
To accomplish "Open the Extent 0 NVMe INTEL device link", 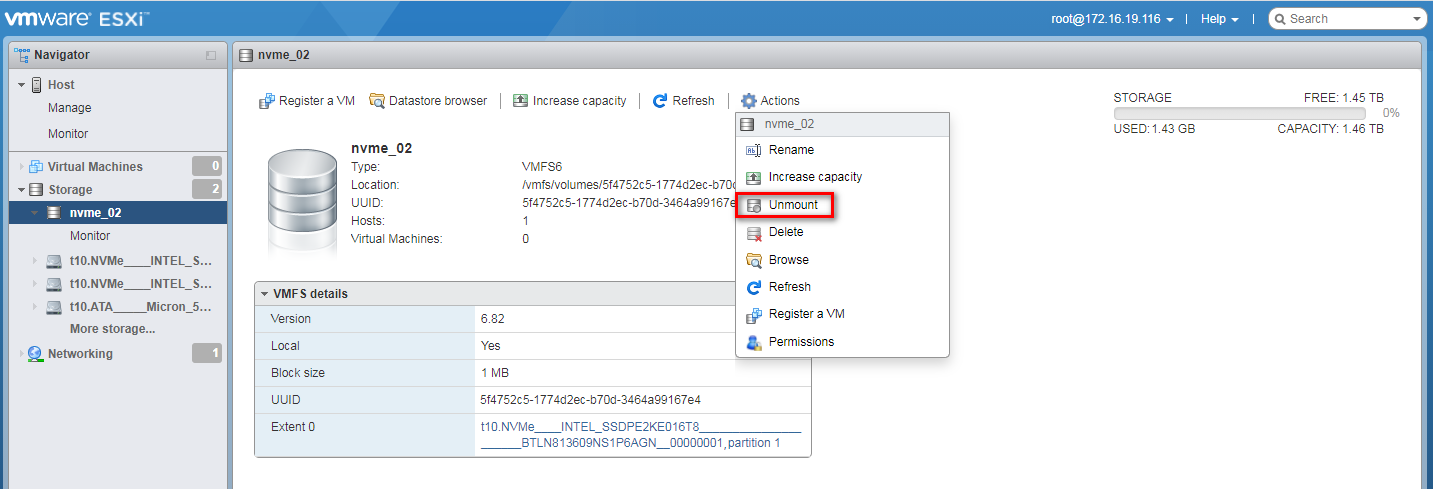I will pyautogui.click(x=640, y=434).
